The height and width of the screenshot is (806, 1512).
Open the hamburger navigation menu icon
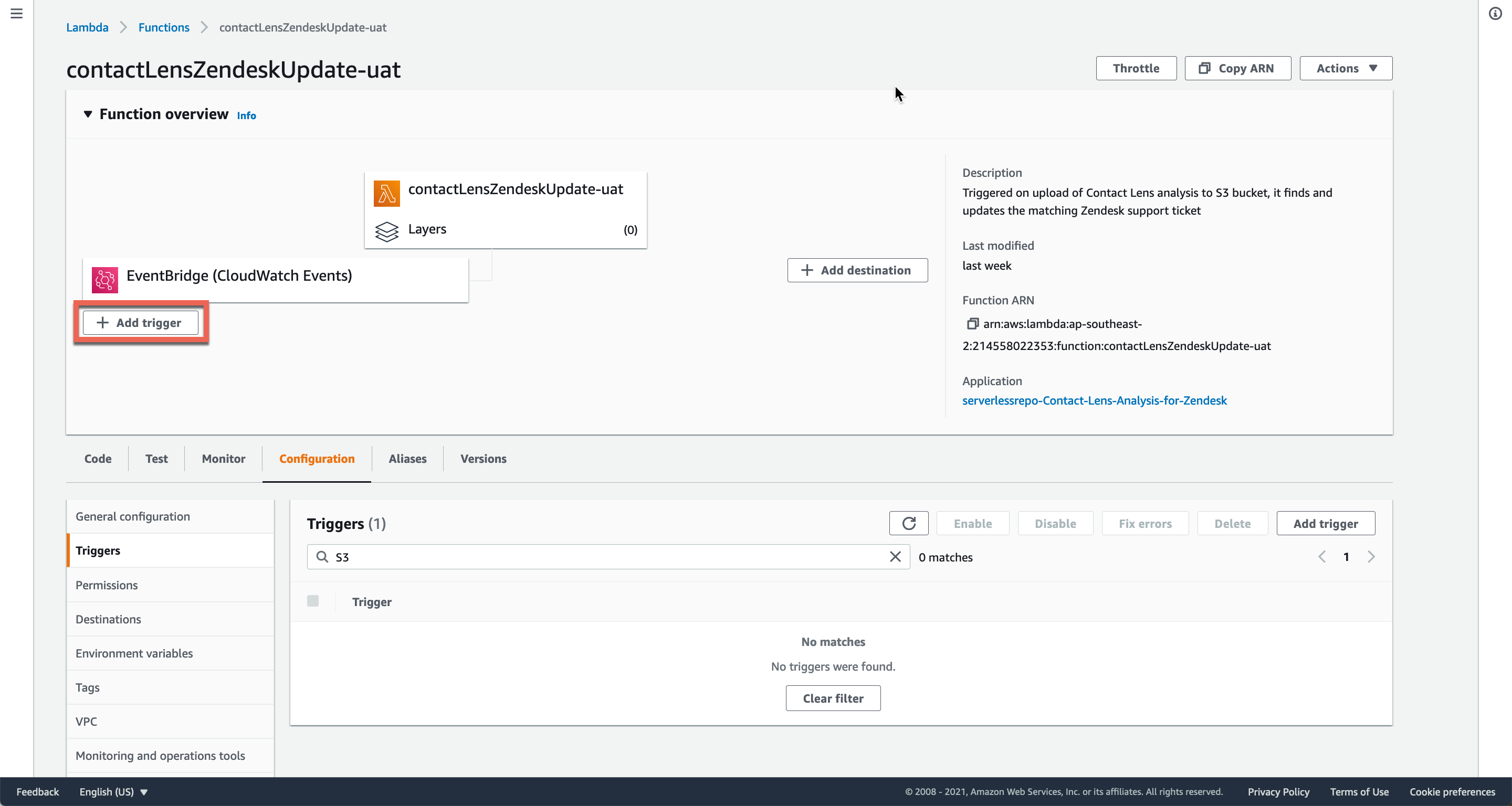coord(16,13)
